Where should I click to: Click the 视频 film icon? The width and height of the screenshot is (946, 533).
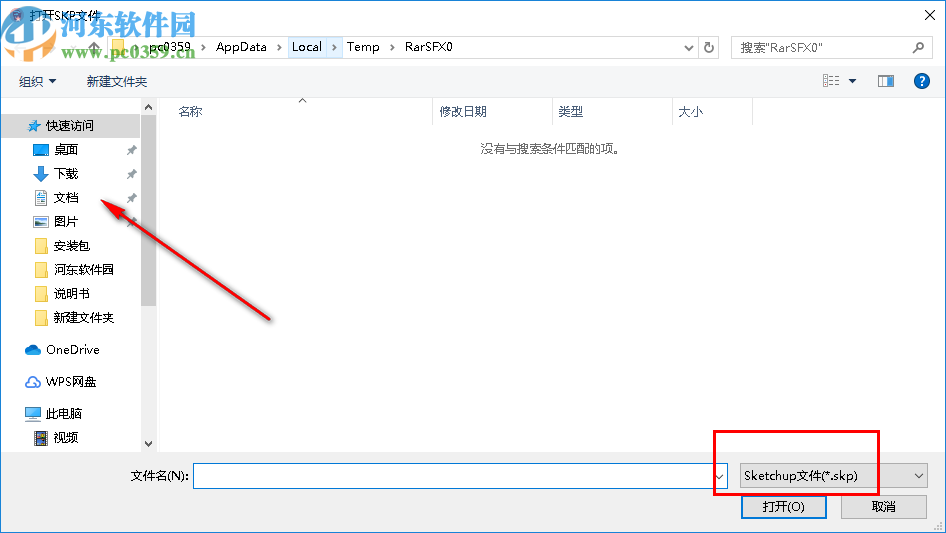(x=40, y=438)
